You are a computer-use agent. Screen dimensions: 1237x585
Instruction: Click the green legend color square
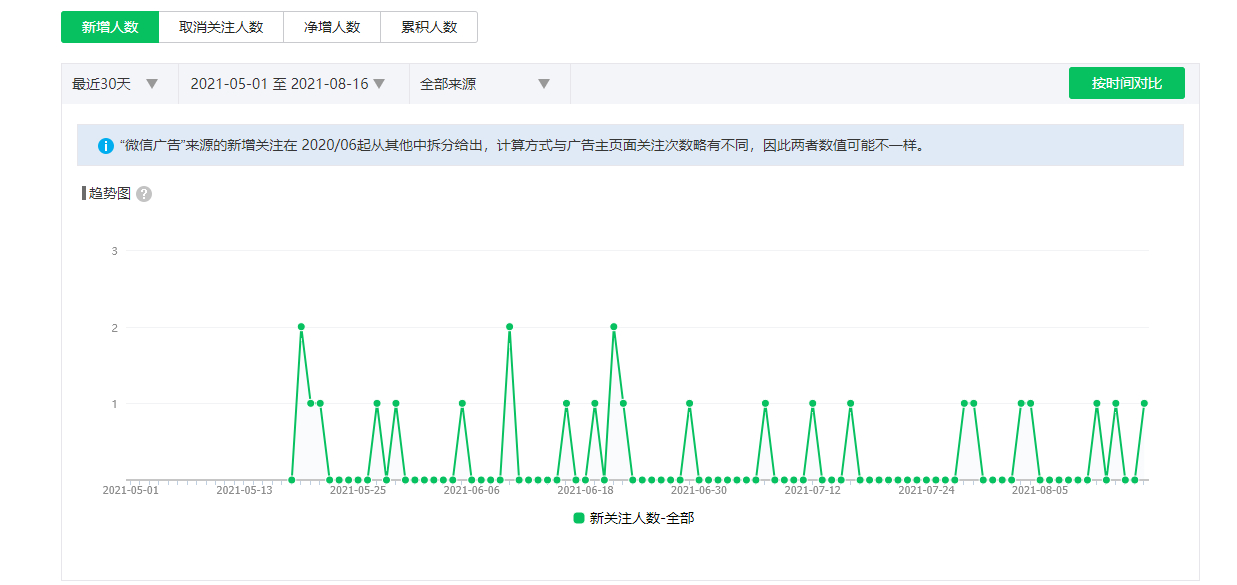pyautogui.click(x=578, y=518)
